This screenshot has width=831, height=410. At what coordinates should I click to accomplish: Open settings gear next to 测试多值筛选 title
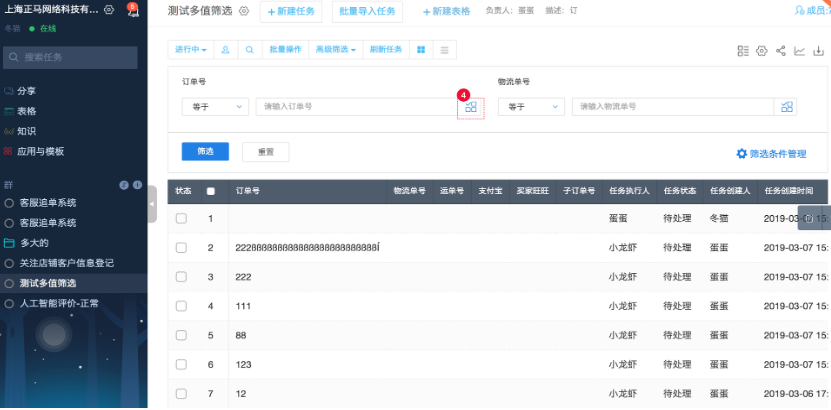tap(244, 11)
